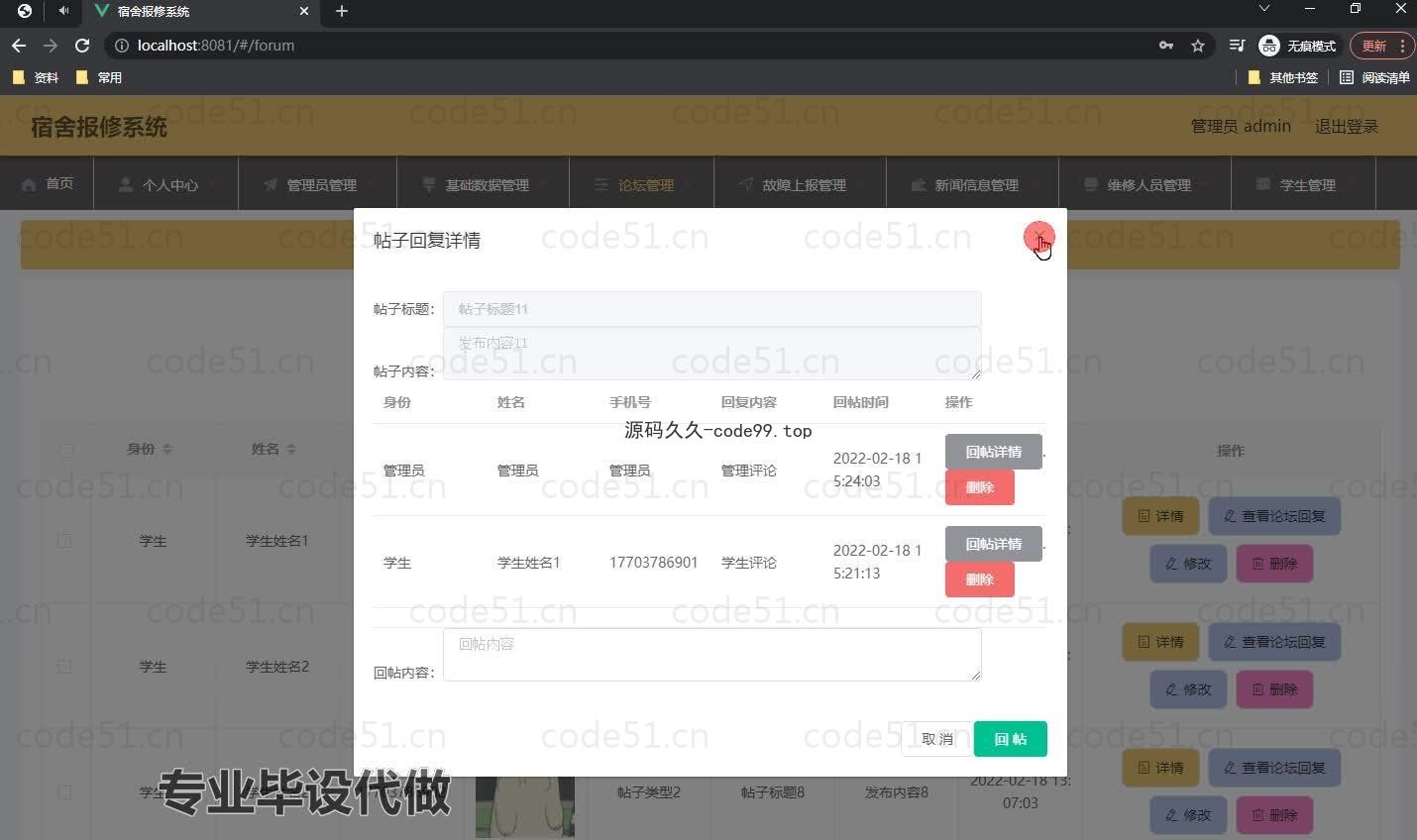Click 退出登录 link
The height and width of the screenshot is (840, 1417).
click(1347, 126)
